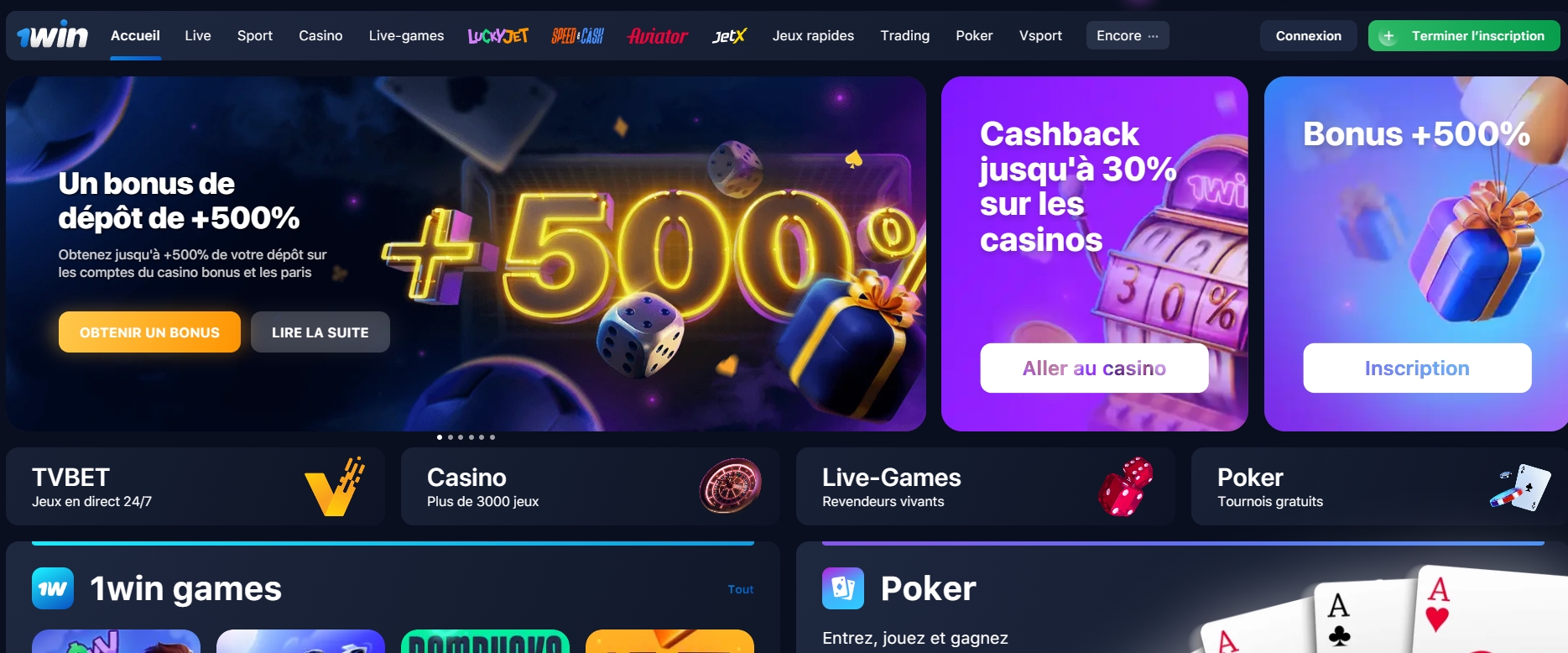This screenshot has height=653, width=1568.
Task: Click the Casino roulette wheel icon
Action: pyautogui.click(x=731, y=486)
